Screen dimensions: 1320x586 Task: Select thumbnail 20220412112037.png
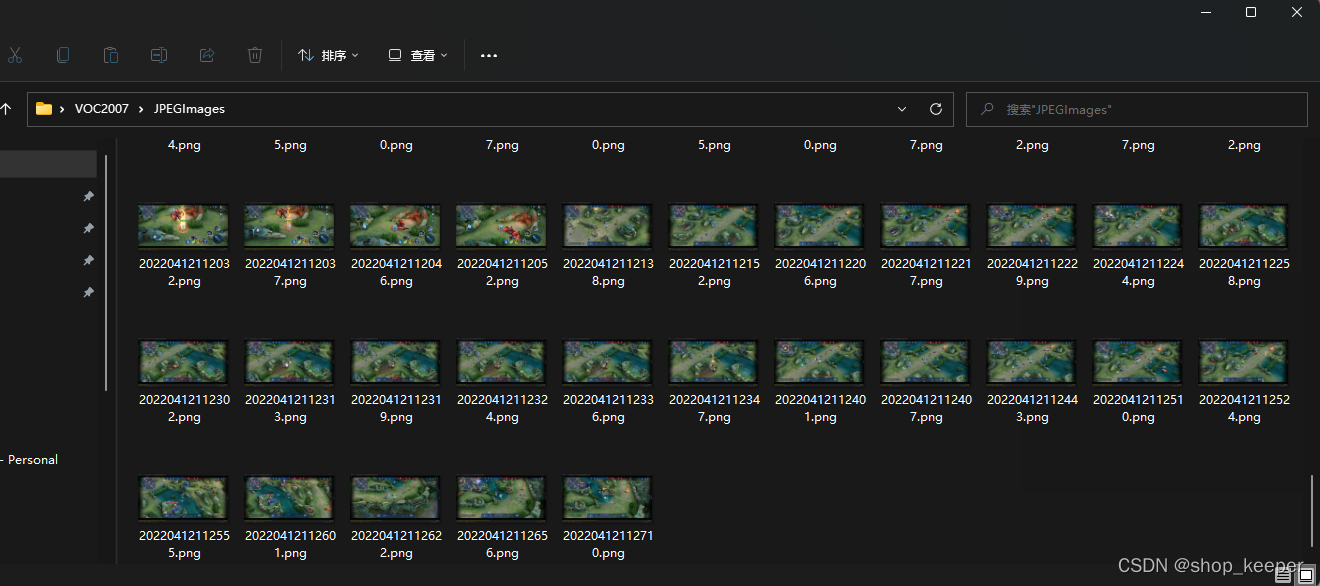click(x=290, y=226)
